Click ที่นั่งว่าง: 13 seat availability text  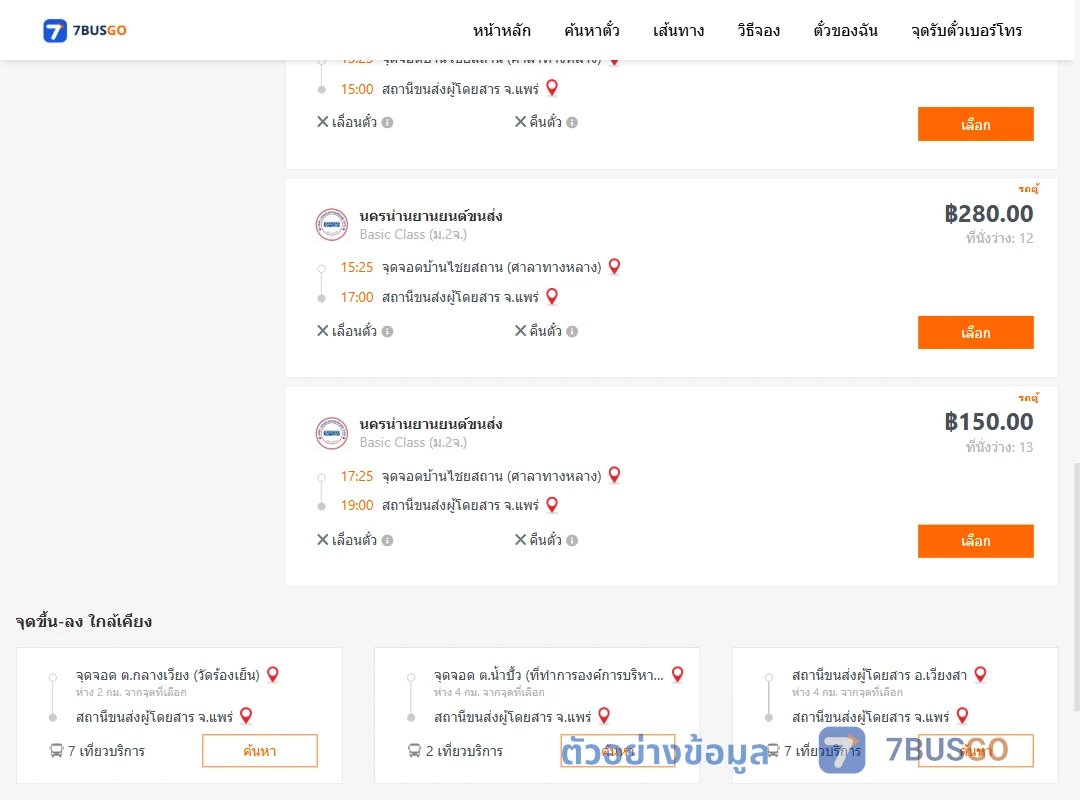pyautogui.click(x=999, y=447)
